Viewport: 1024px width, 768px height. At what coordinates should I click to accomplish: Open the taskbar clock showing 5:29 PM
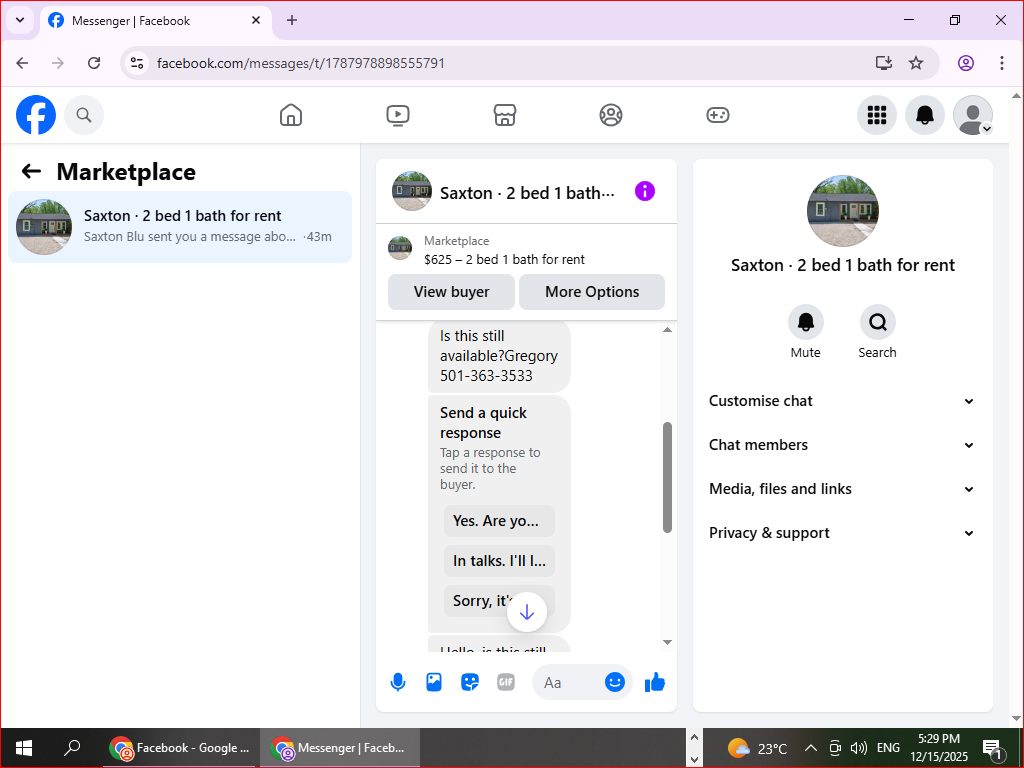939,748
